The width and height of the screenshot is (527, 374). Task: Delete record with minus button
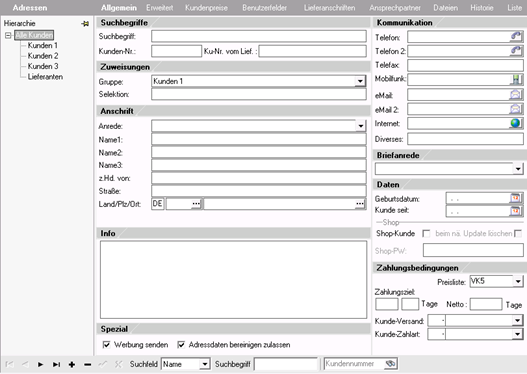[x=87, y=364]
